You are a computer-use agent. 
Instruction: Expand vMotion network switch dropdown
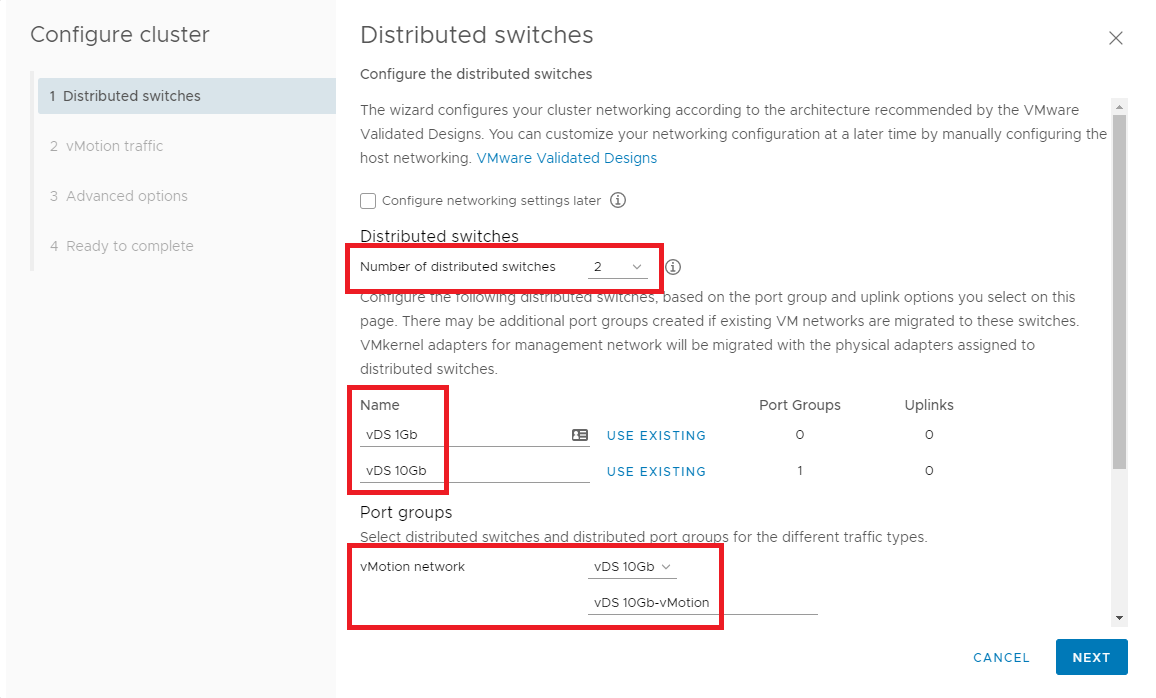[632, 567]
